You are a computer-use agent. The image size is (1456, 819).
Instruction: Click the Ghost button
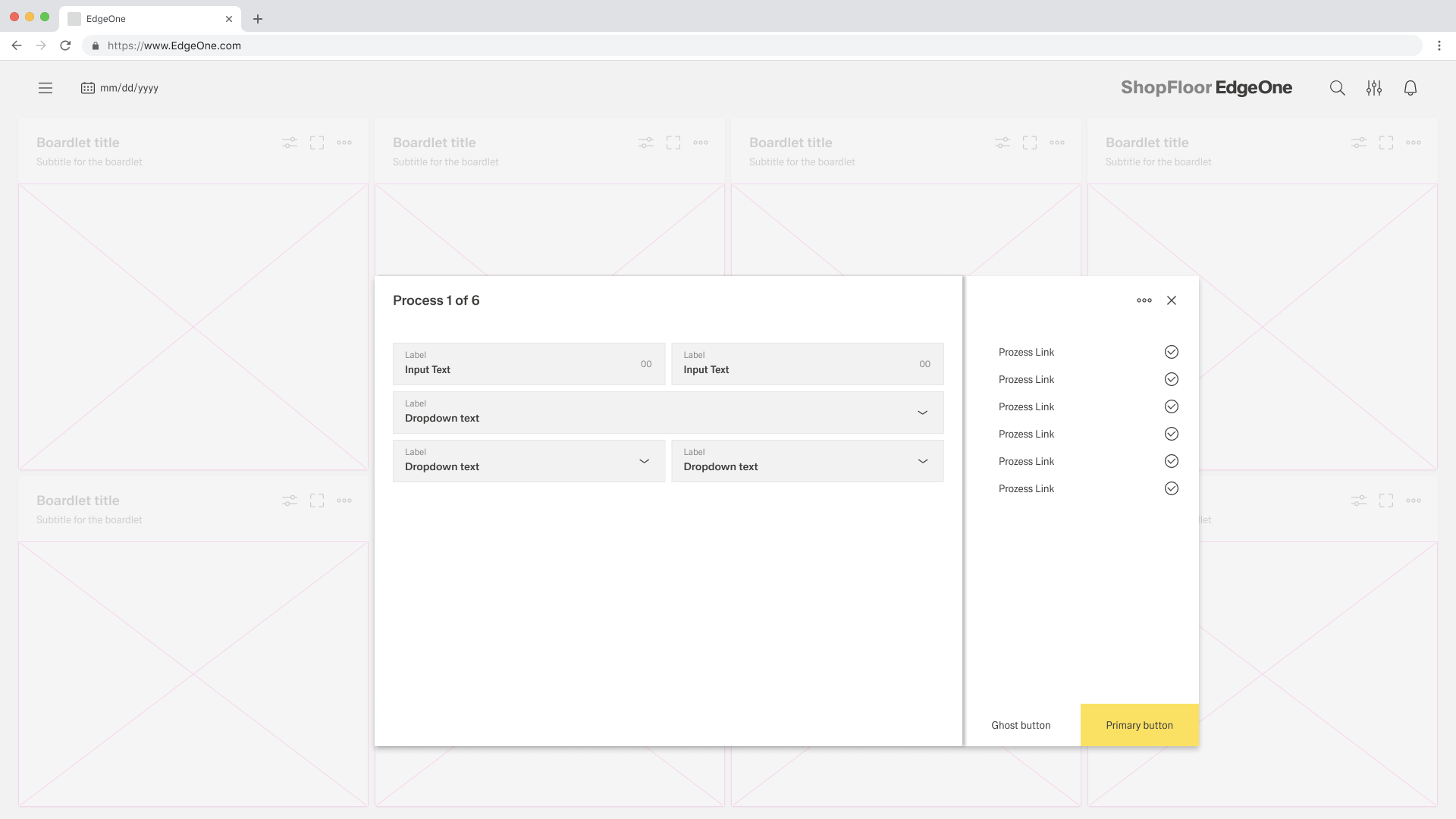pos(1021,725)
